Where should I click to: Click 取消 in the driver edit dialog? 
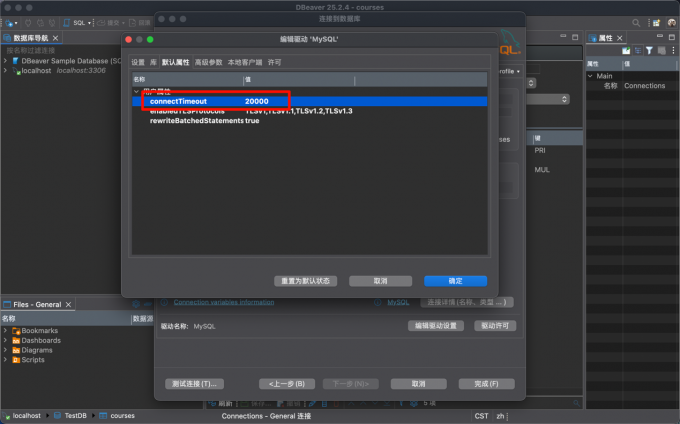pyautogui.click(x=380, y=281)
